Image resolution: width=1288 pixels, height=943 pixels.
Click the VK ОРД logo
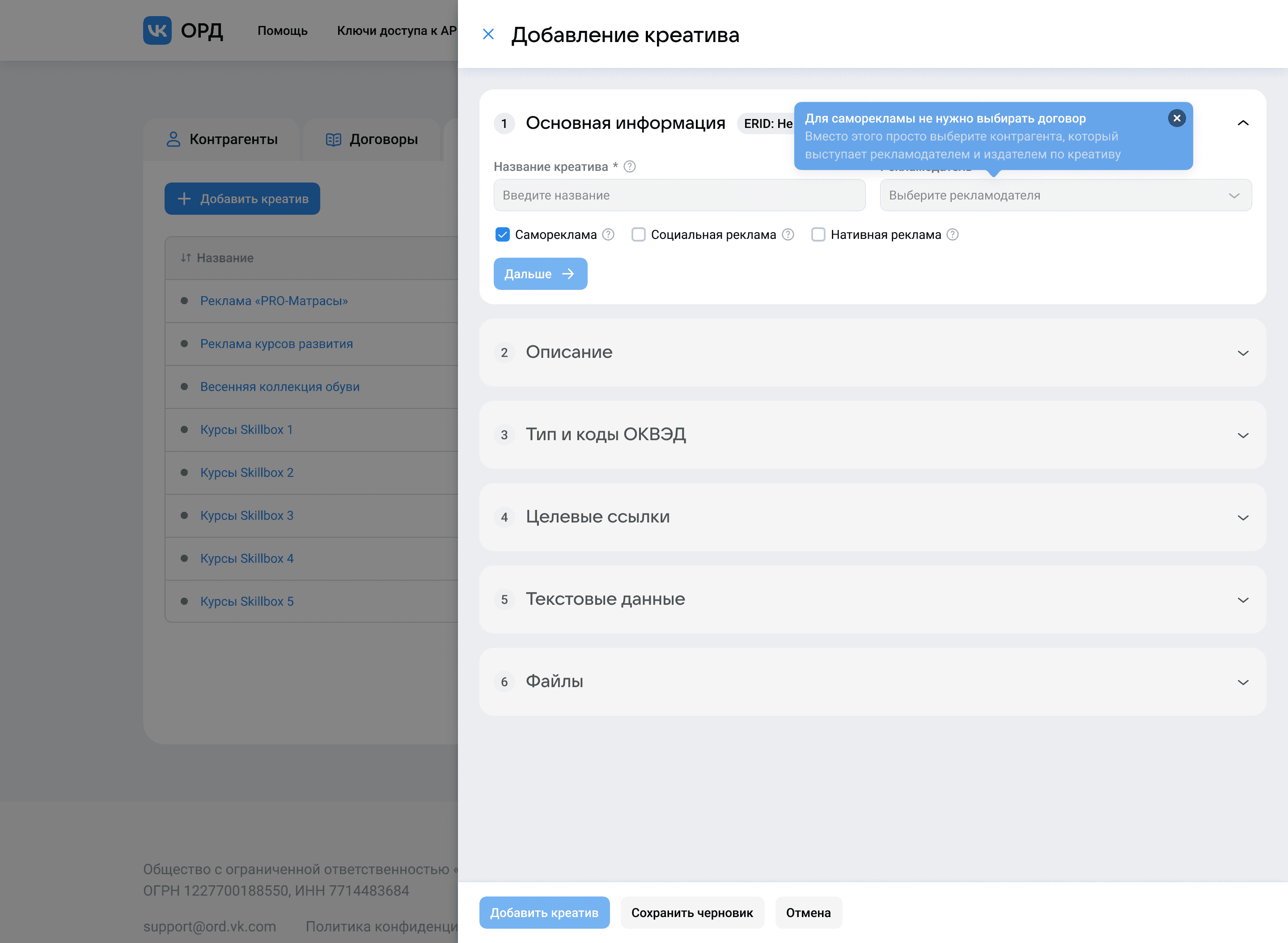[182, 30]
